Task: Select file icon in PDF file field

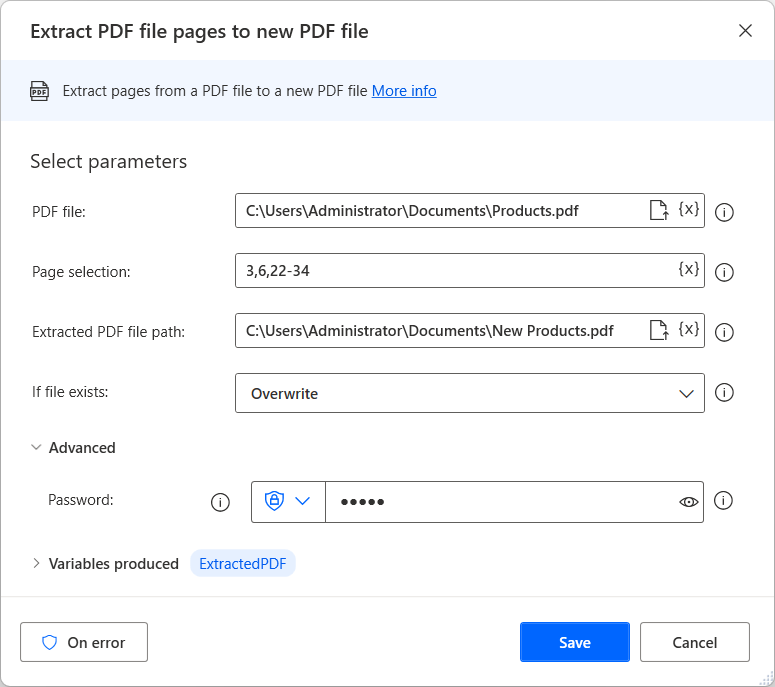Action: 659,210
